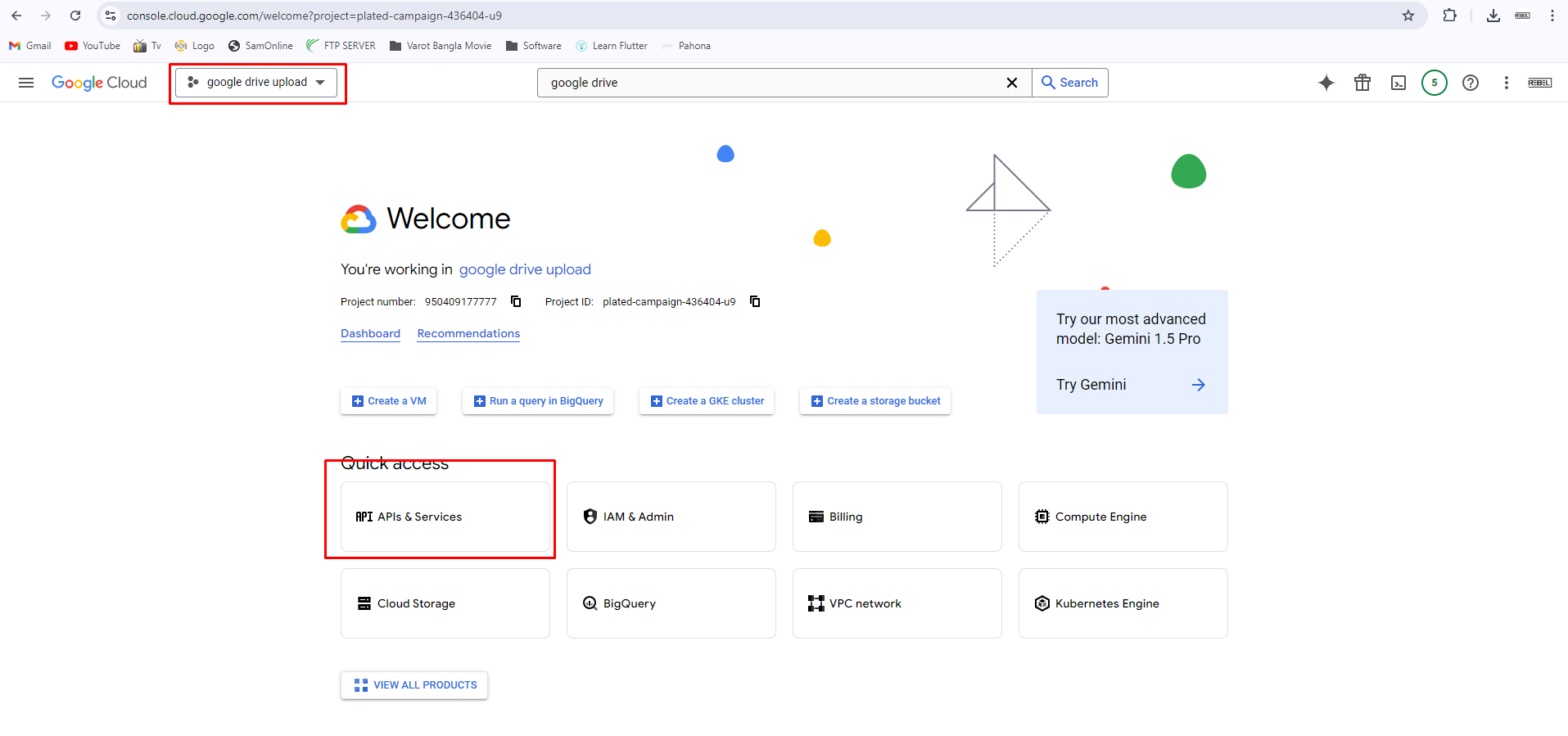1568x736 pixels.
Task: Click Create a GKE cluster
Action: (x=707, y=401)
